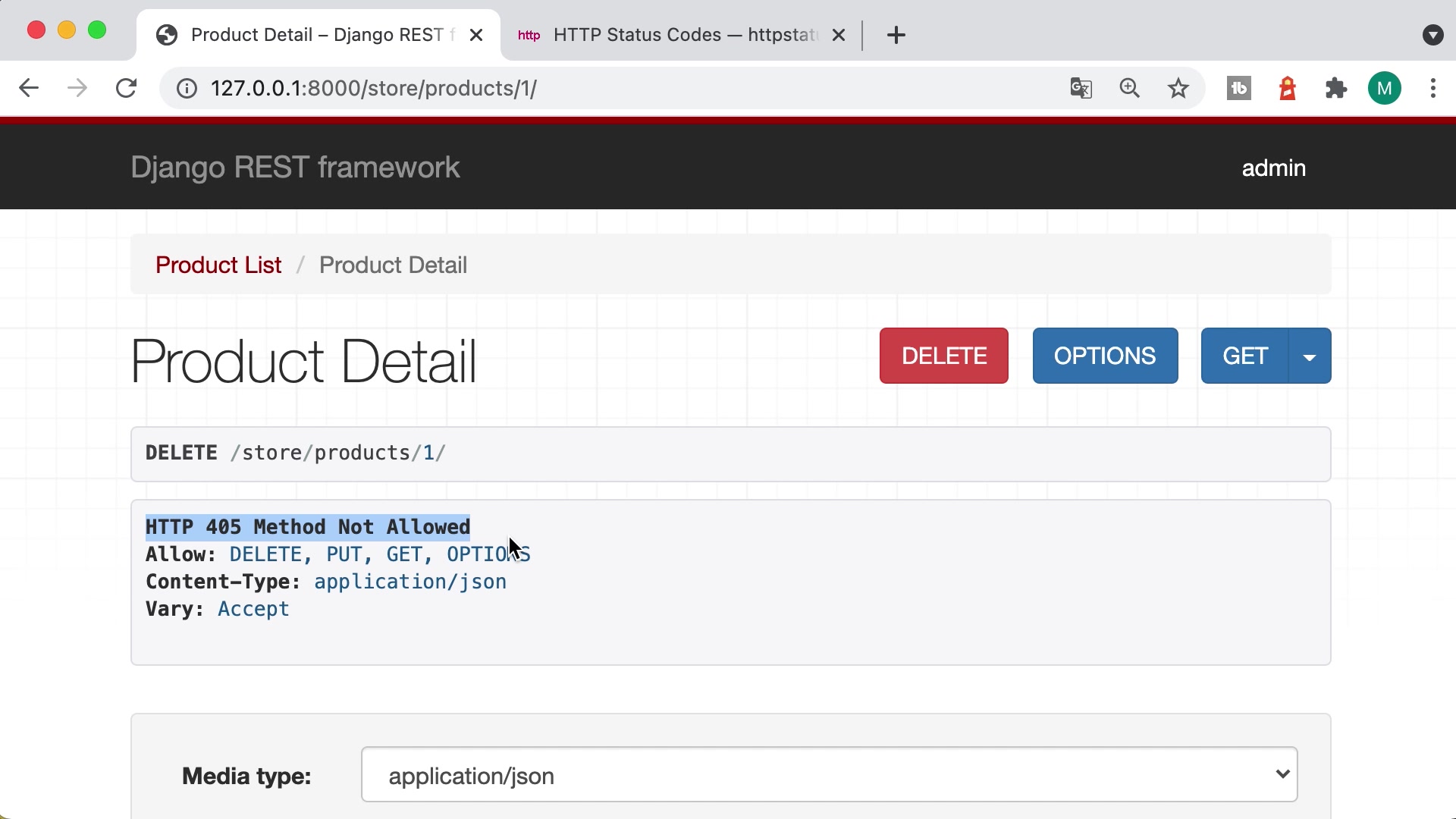The width and height of the screenshot is (1456, 819).
Task: Click the HTTP 405 Method Not Allowed text
Action: [x=308, y=527]
